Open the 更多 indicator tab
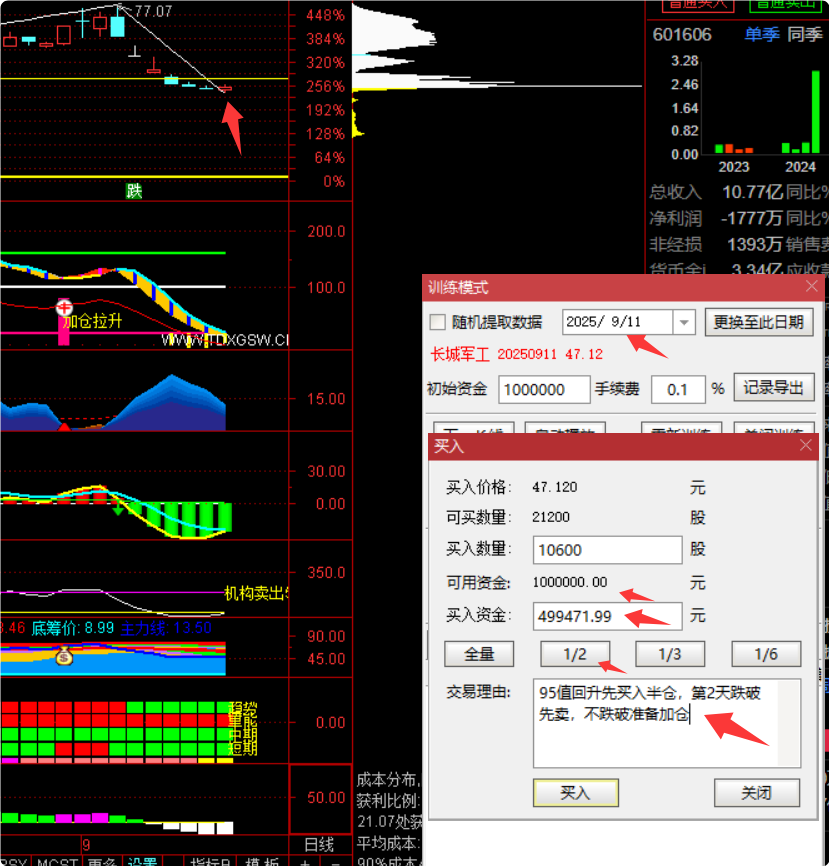The height and width of the screenshot is (866, 829). tap(102, 861)
